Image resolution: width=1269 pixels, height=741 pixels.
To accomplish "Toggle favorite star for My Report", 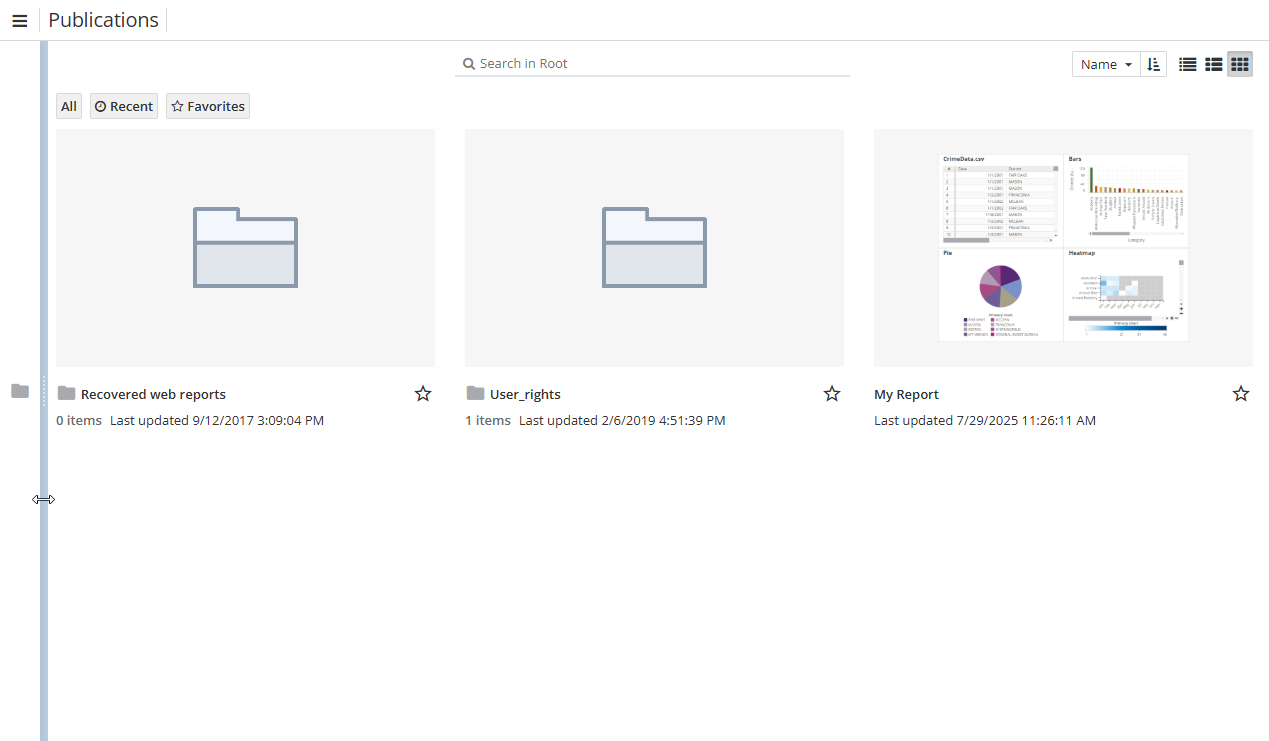I will point(1241,394).
